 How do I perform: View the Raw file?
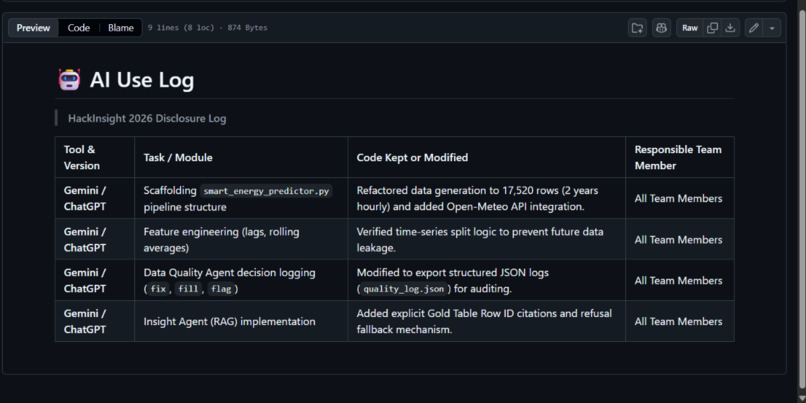point(690,28)
